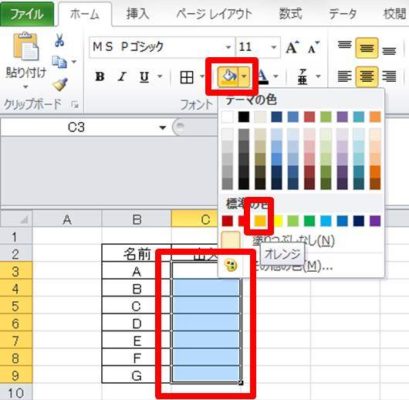The width and height of the screenshot is (409, 400).
Task: Pick the Orange standard color
Action: (x=260, y=221)
